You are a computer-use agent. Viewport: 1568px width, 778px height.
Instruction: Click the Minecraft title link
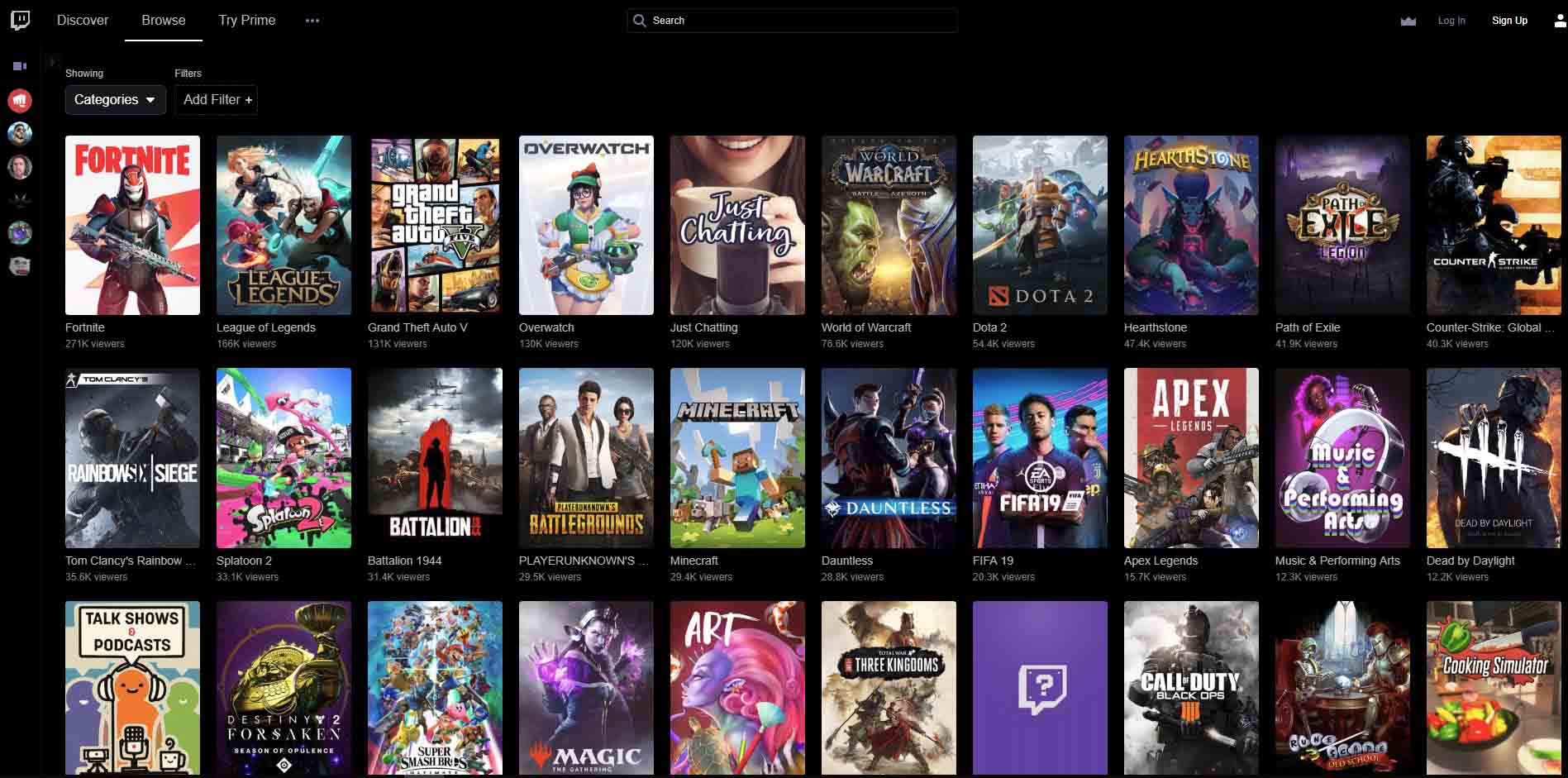[694, 561]
